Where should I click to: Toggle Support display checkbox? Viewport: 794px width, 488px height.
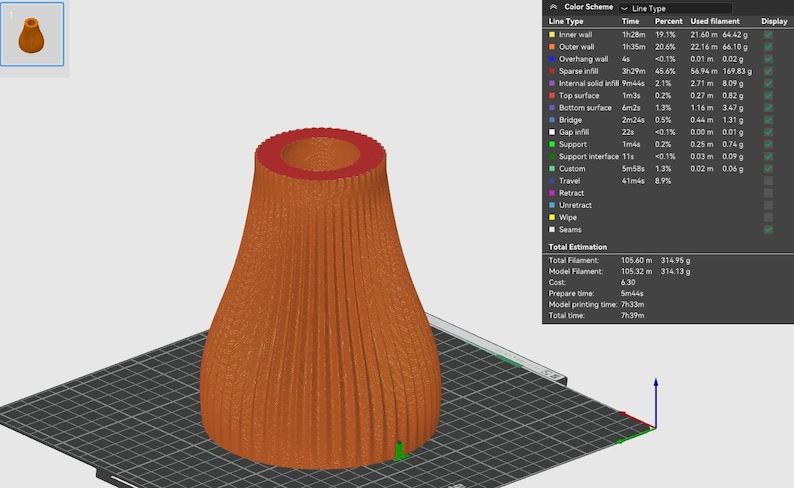click(768, 144)
